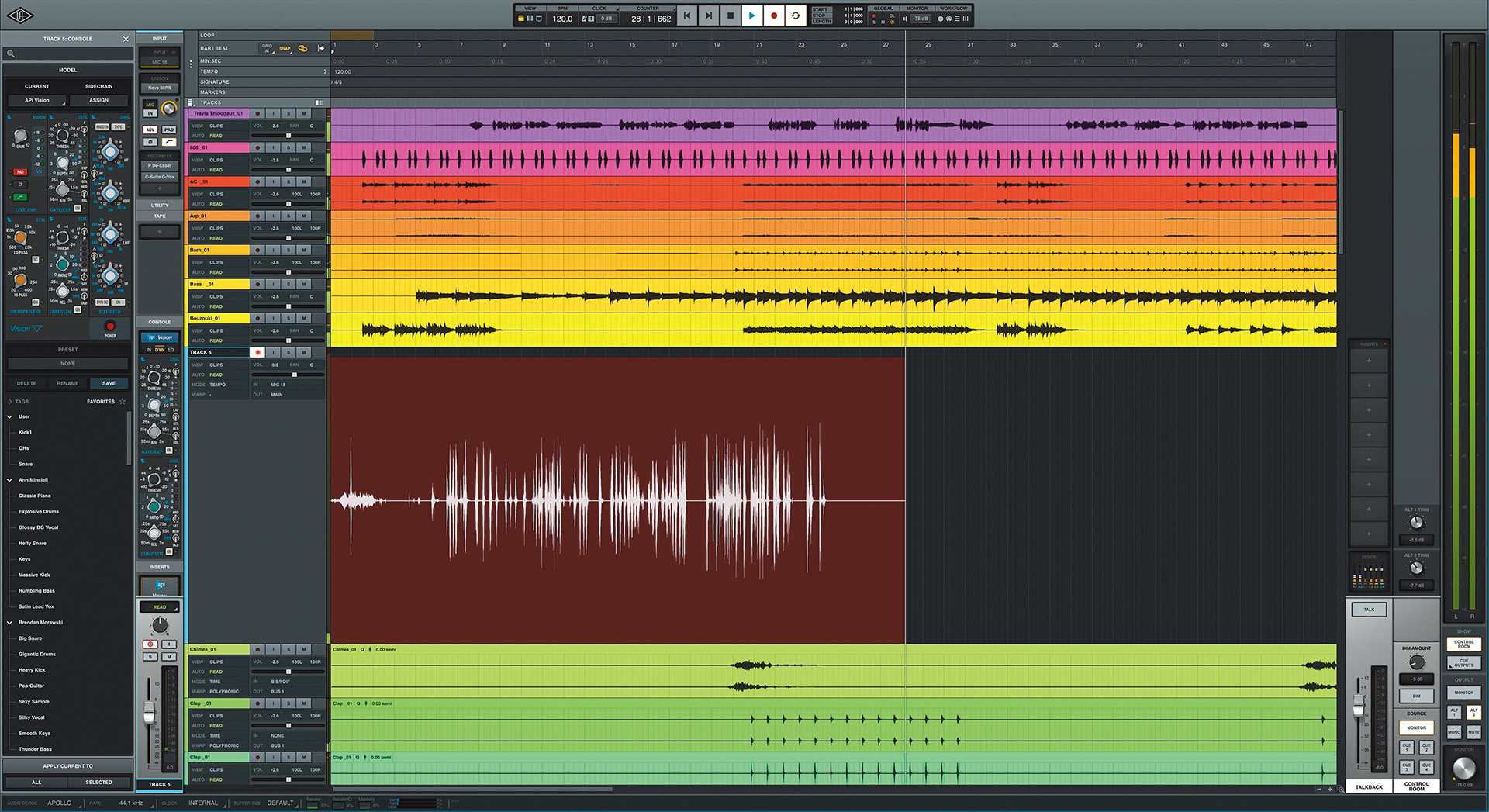Click the monitor speaker icon in transport
The width and height of the screenshot is (1489, 812).
pyautogui.click(x=905, y=19)
